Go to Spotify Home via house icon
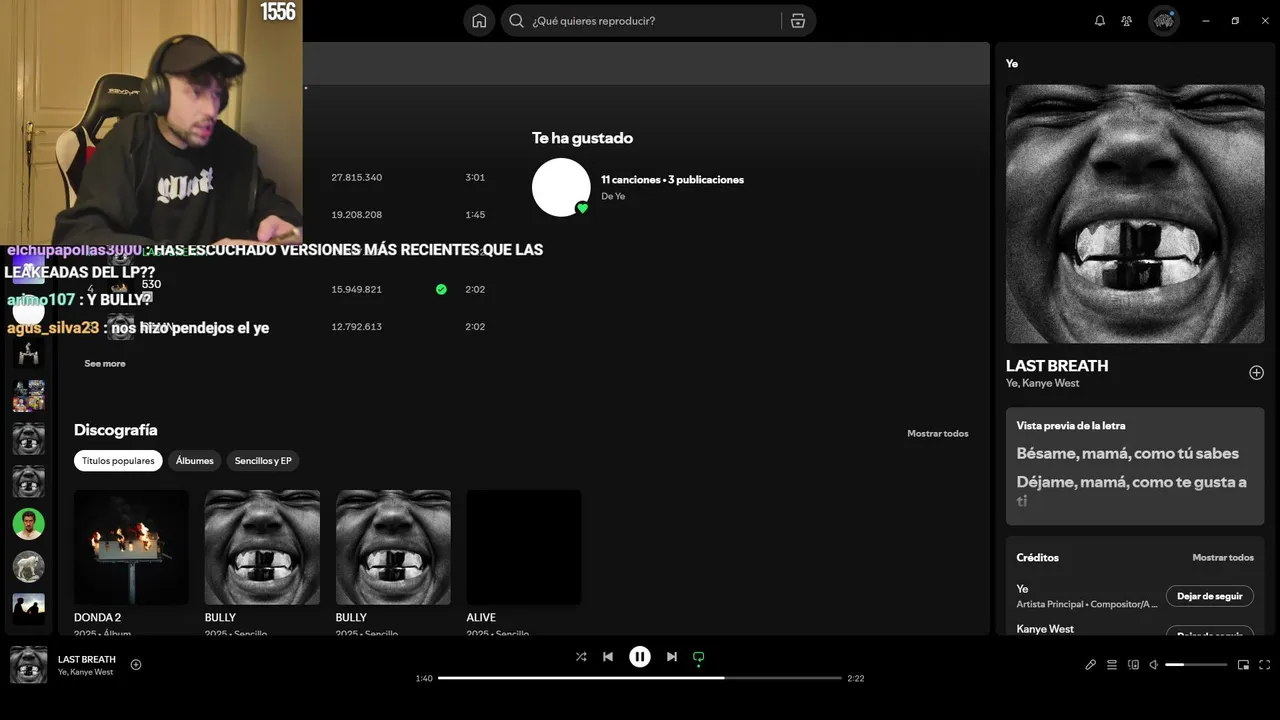1280x720 pixels. tap(479, 21)
